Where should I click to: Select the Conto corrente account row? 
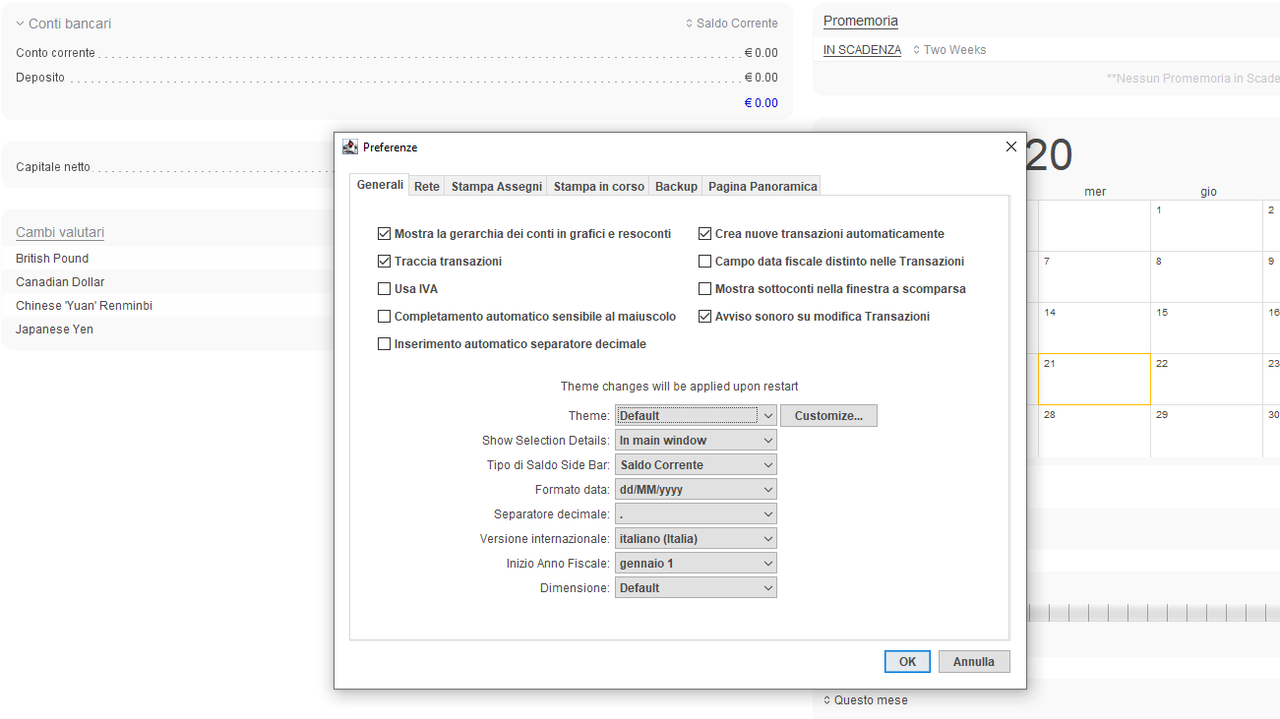point(397,53)
